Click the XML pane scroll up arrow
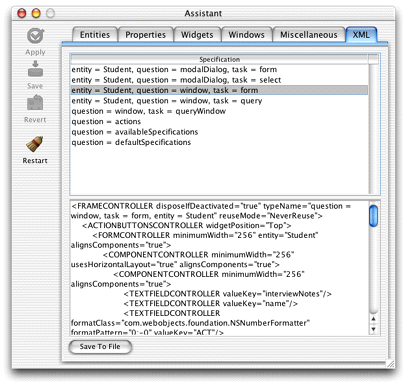 [374, 319]
